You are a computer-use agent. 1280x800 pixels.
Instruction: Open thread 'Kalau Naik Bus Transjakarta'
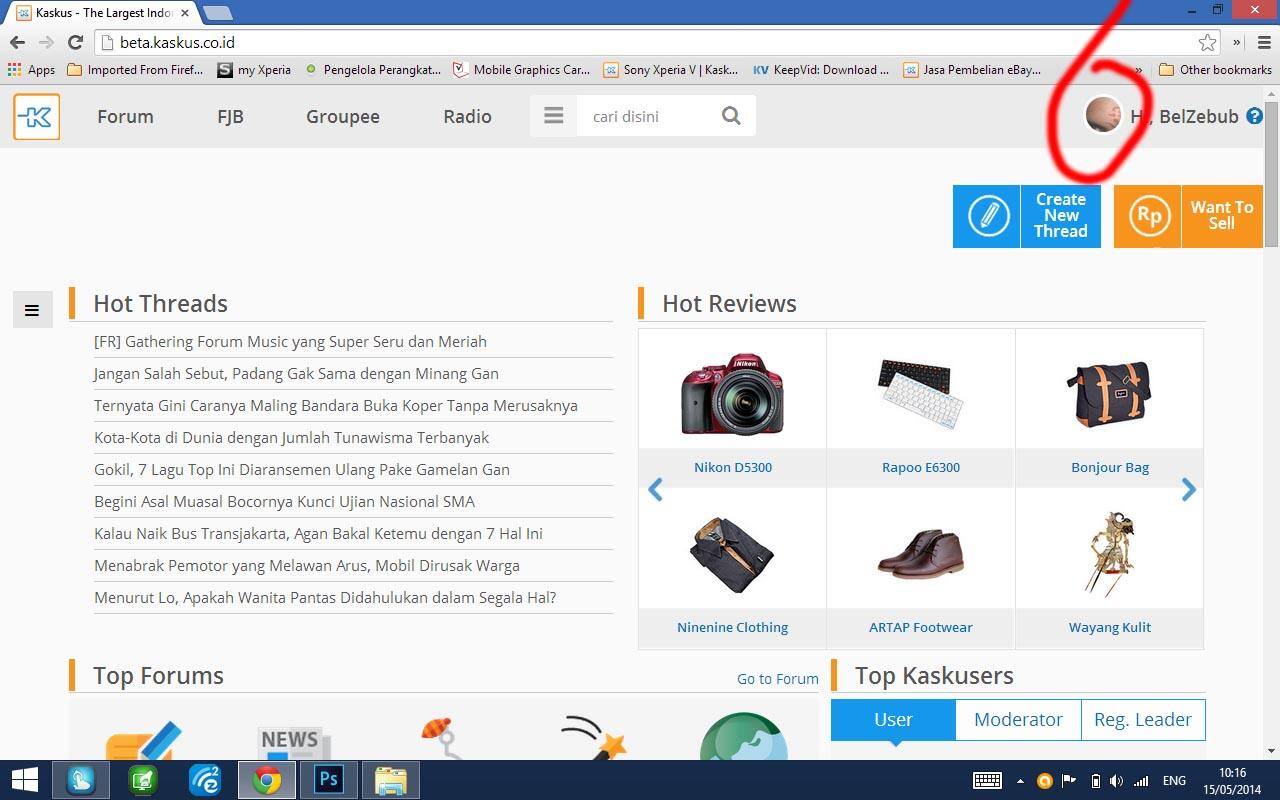(x=318, y=533)
